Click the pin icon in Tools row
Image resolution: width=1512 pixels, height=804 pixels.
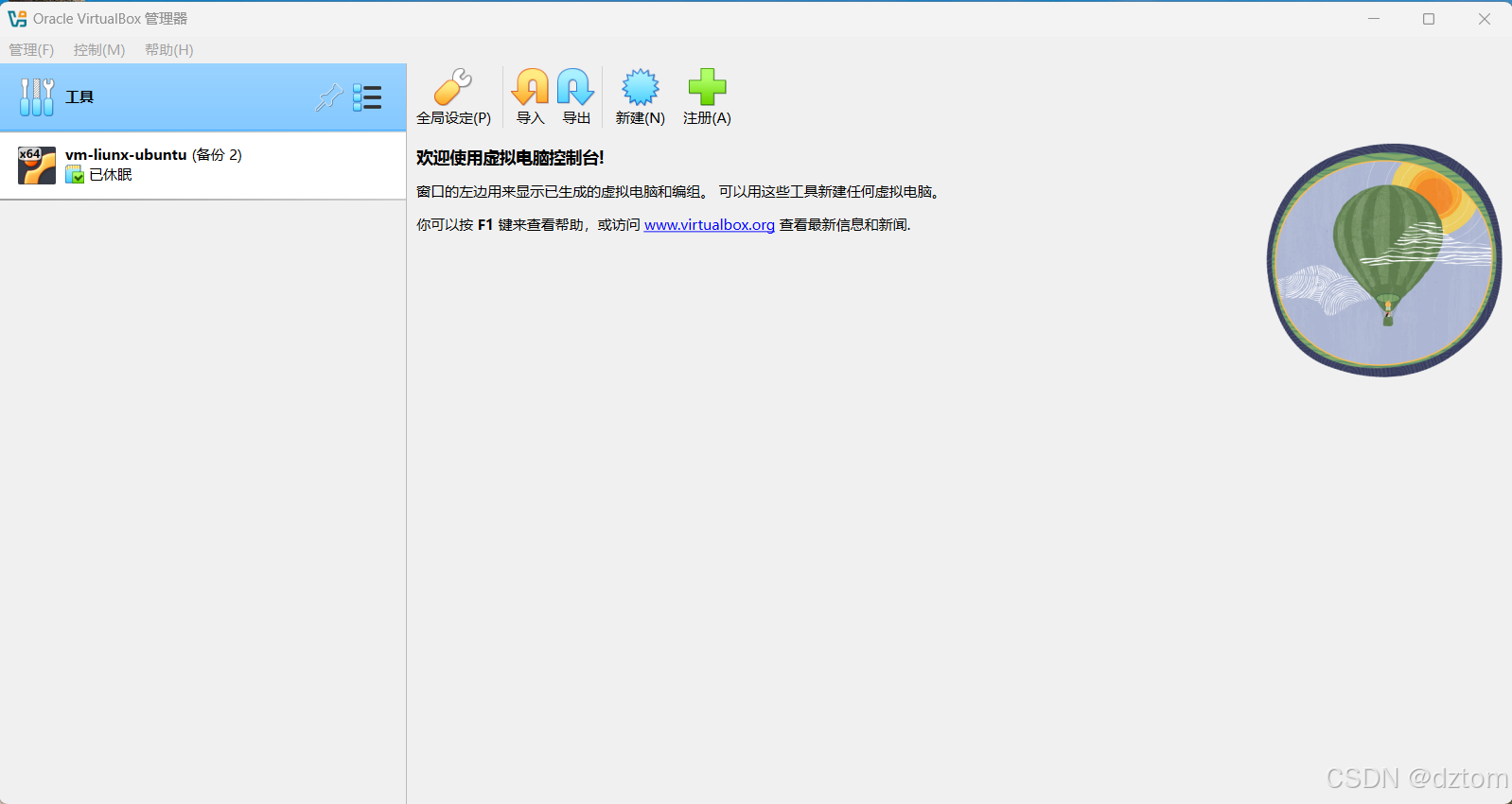pyautogui.click(x=328, y=97)
